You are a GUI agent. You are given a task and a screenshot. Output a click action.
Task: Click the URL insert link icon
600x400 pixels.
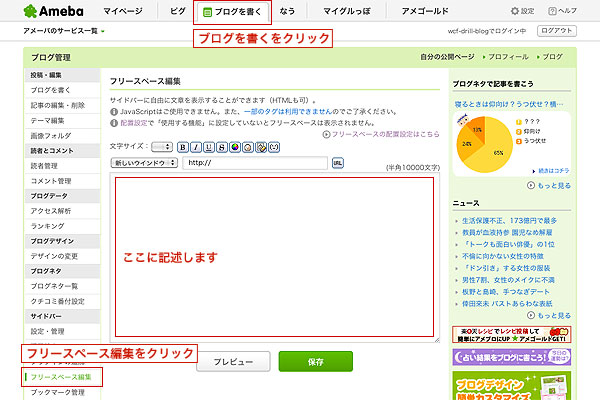(x=337, y=162)
